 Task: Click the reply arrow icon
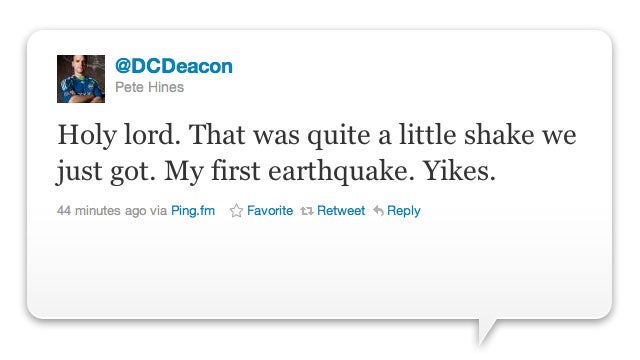click(378, 211)
